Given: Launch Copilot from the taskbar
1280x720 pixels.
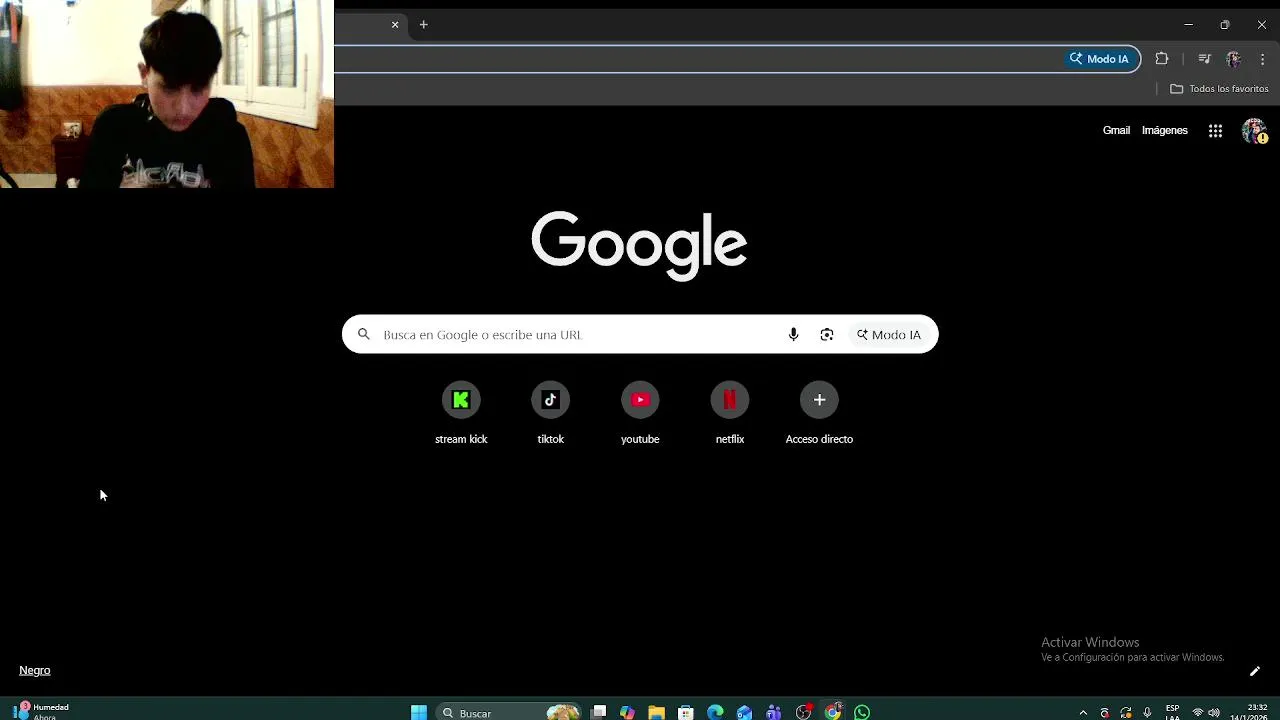Looking at the screenshot, I should point(627,713).
